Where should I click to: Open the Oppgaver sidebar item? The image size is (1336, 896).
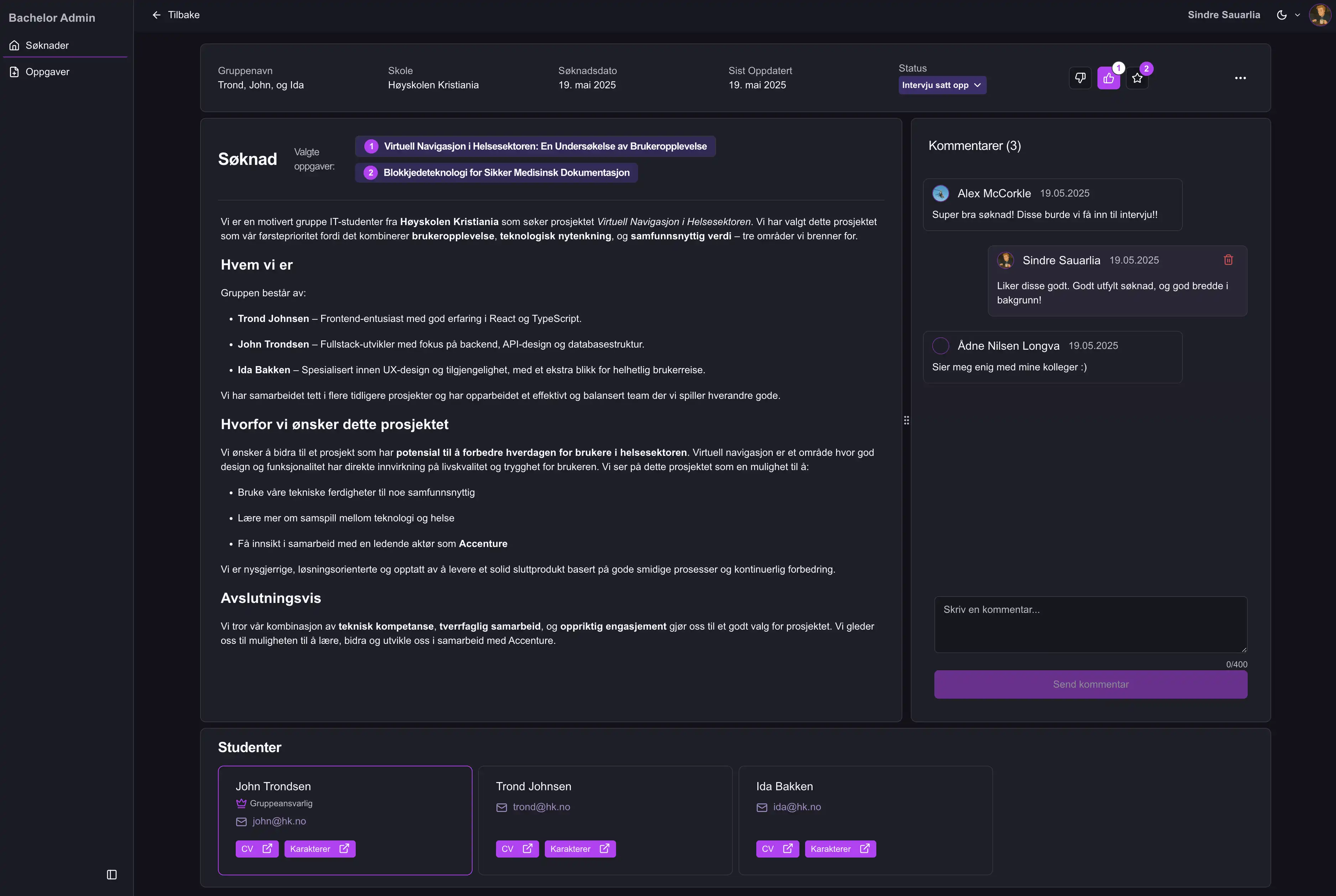(x=47, y=72)
